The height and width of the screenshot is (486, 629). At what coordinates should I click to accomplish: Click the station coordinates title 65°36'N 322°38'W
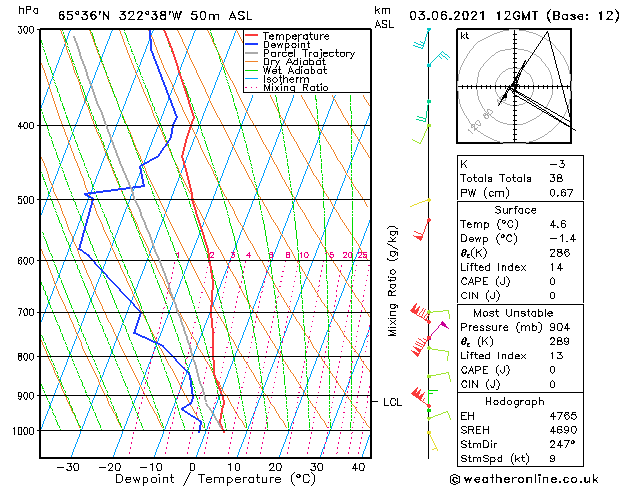pyautogui.click(x=120, y=16)
